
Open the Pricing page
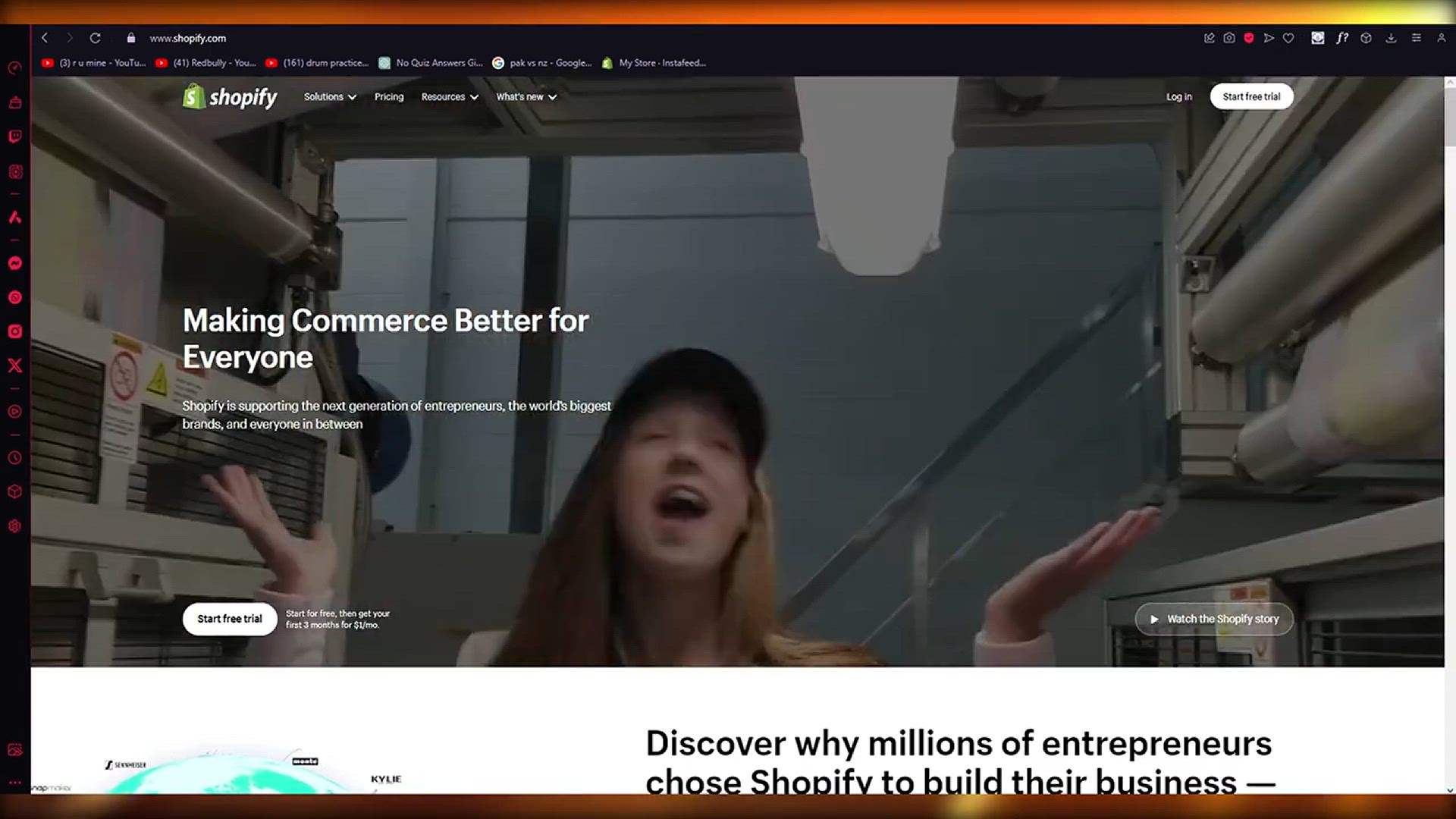[389, 97]
